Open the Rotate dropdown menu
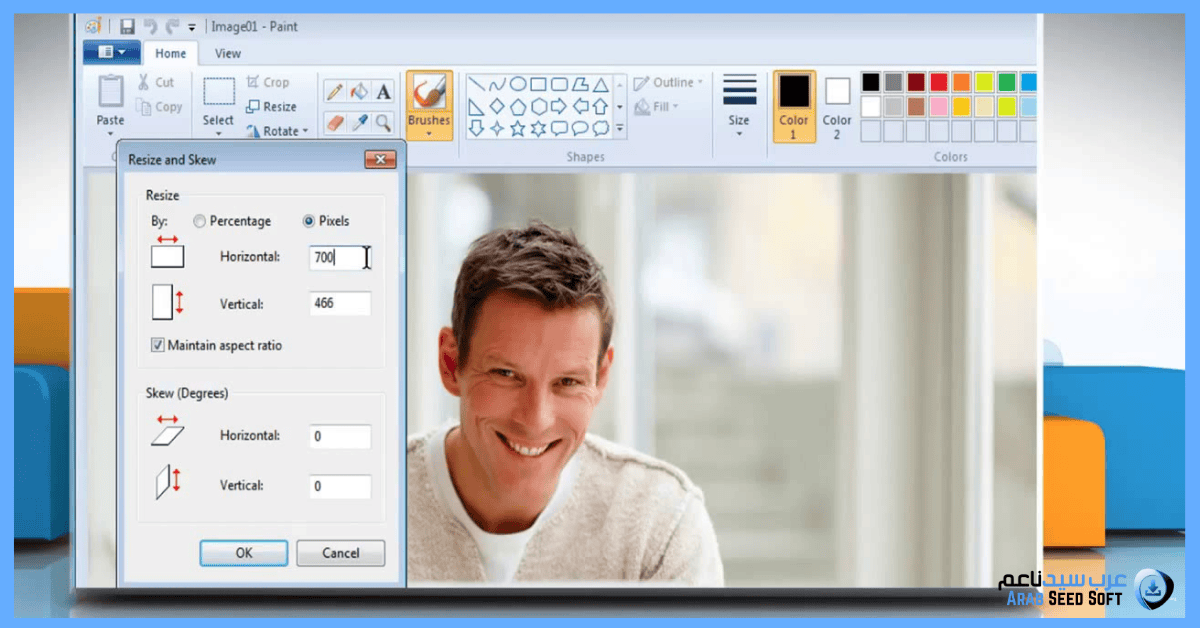1200x628 pixels. (272, 131)
